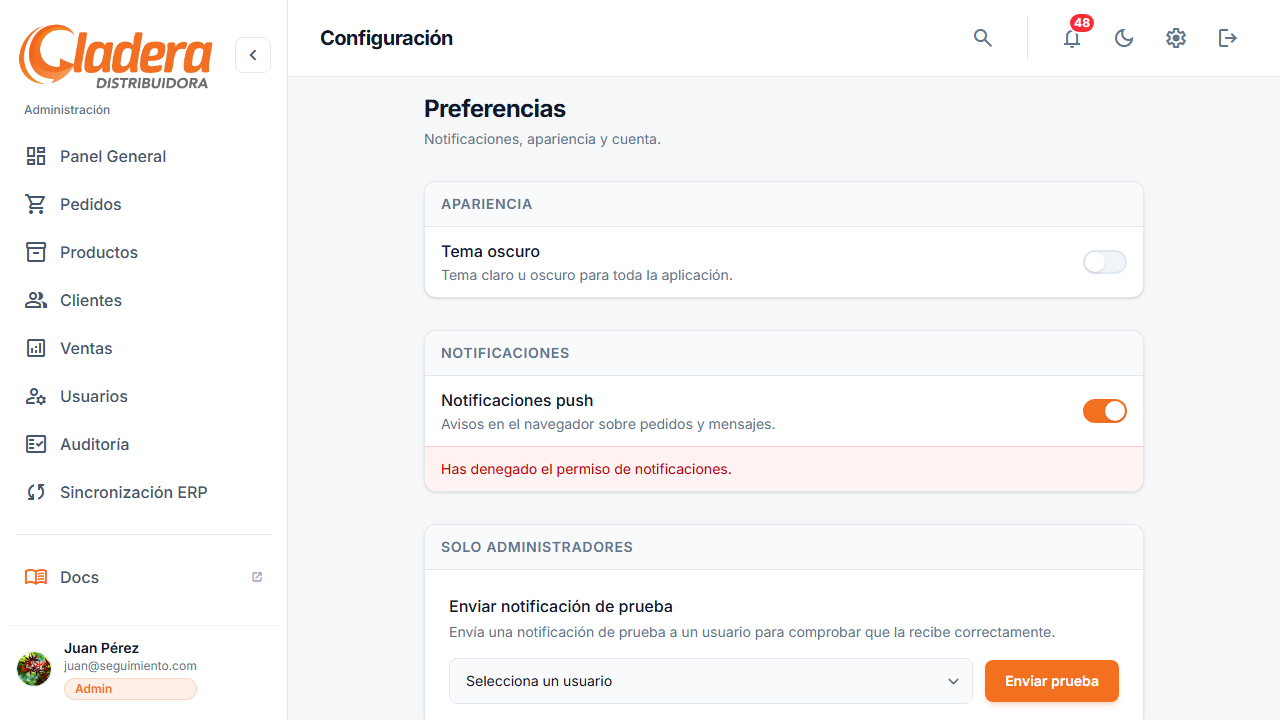Click the Productos box icon
Viewport: 1280px width, 720px height.
pos(36,252)
